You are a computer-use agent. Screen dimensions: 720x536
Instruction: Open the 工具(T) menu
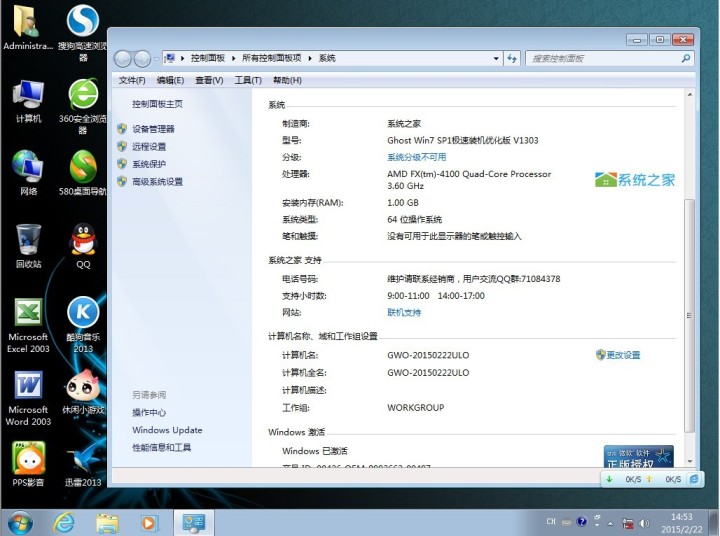tap(248, 80)
